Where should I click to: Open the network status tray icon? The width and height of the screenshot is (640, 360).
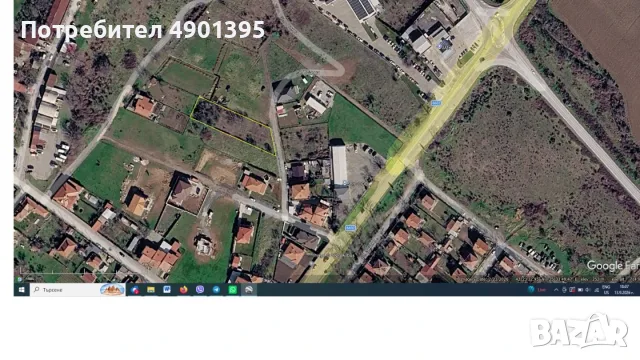coord(597,290)
